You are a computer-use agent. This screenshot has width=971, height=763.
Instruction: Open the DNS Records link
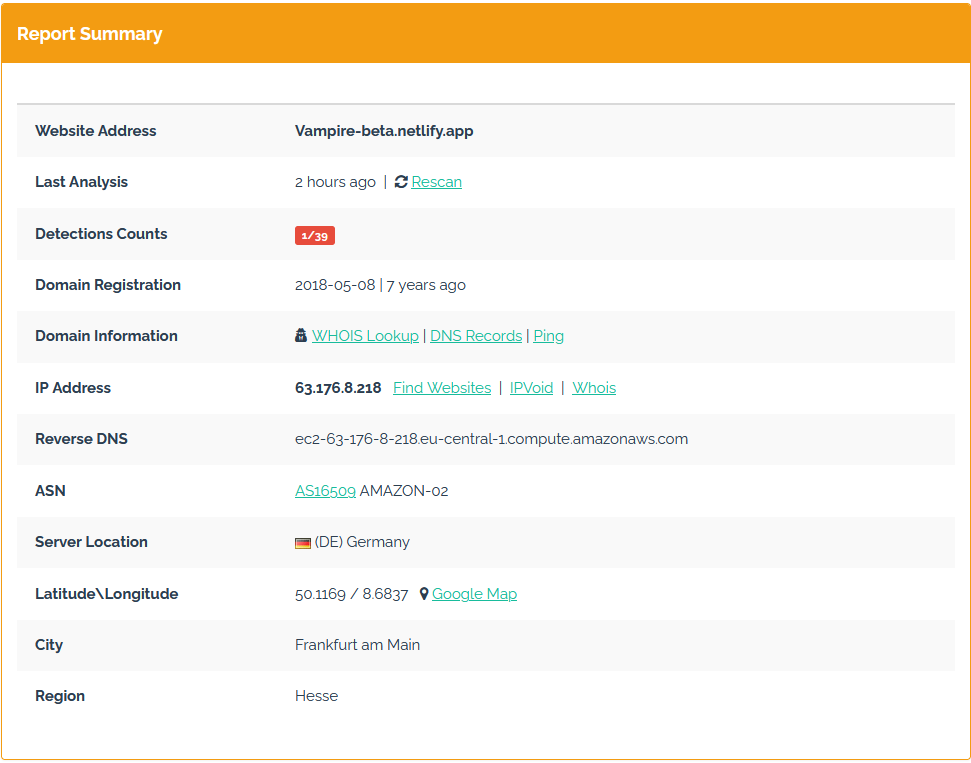click(476, 336)
